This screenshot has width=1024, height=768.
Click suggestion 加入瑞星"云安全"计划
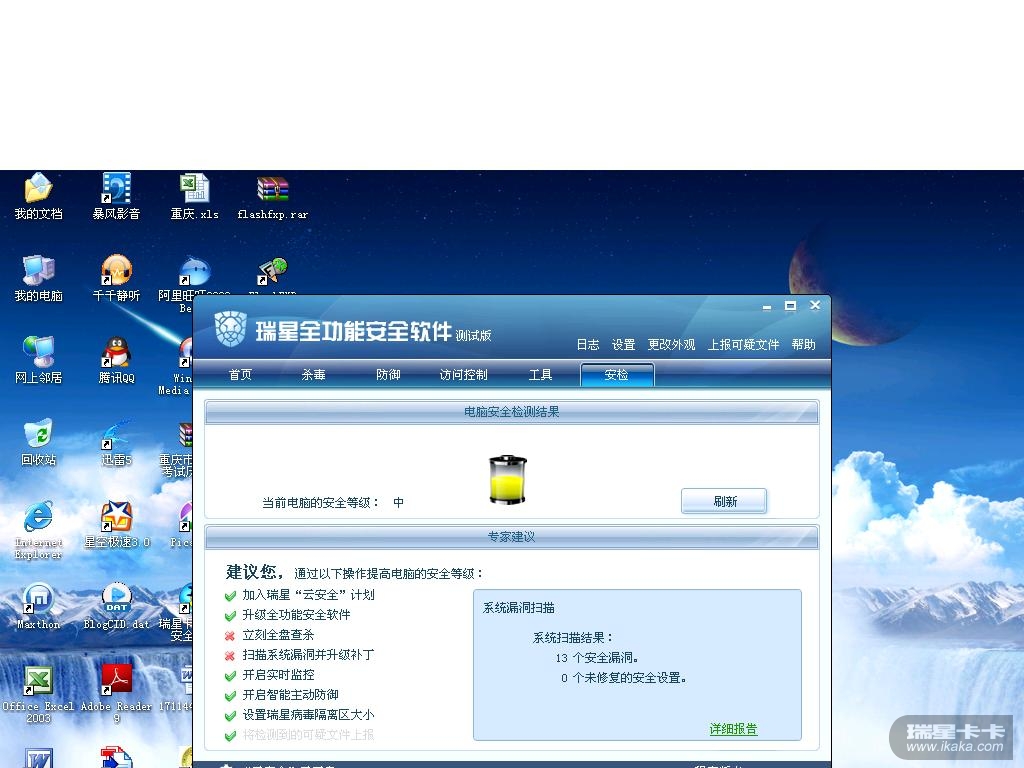308,594
